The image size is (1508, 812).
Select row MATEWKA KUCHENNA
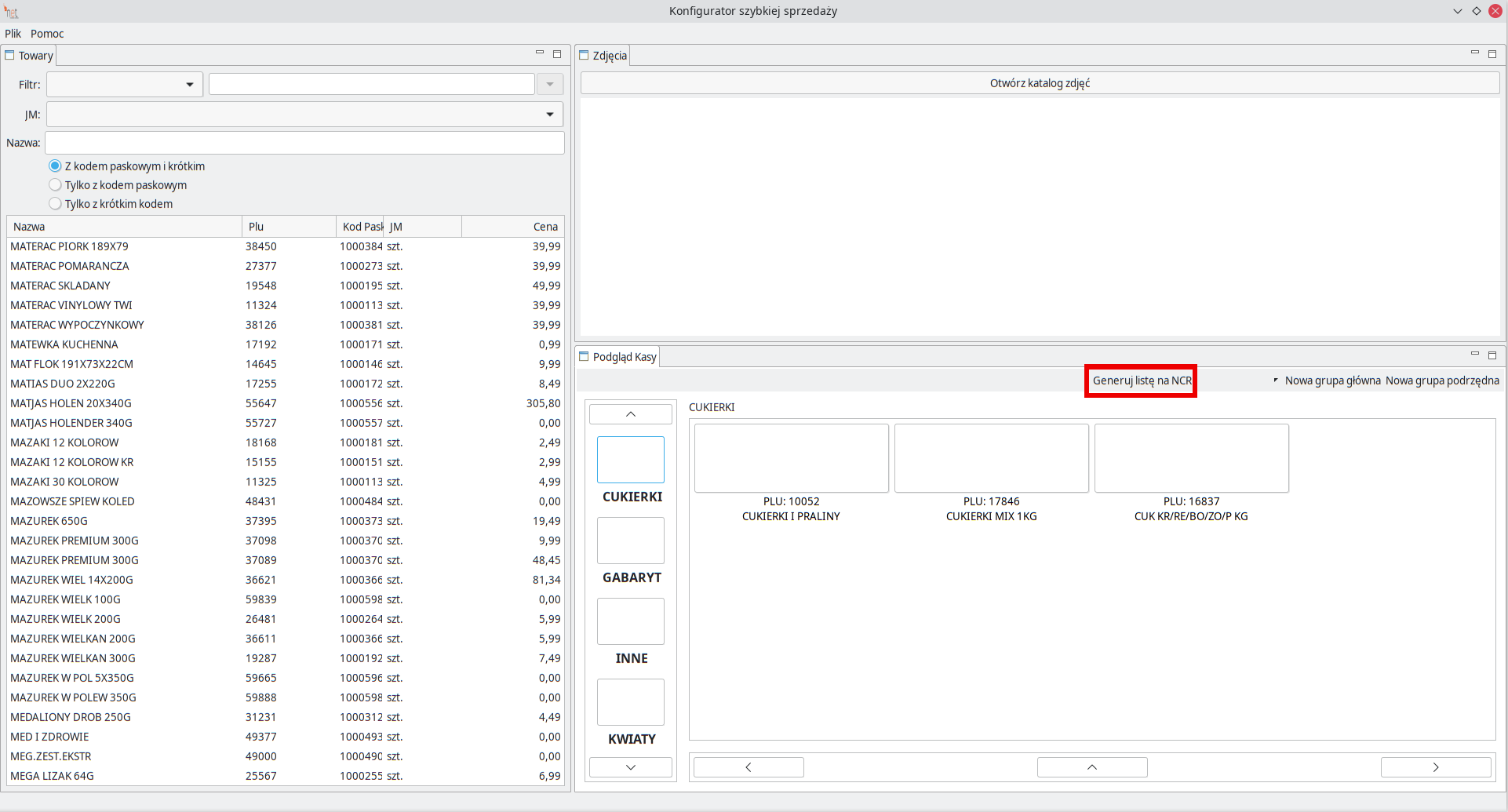click(x=286, y=344)
